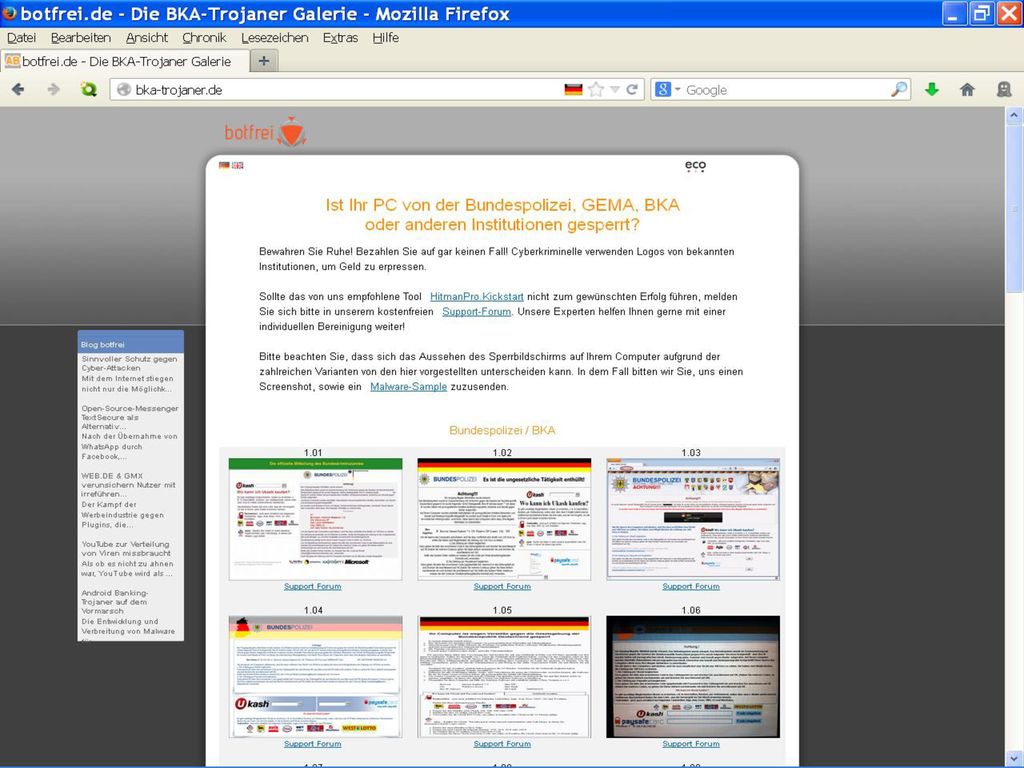Open thumbnail 1.02 Bundespolizei image

pos(504,519)
